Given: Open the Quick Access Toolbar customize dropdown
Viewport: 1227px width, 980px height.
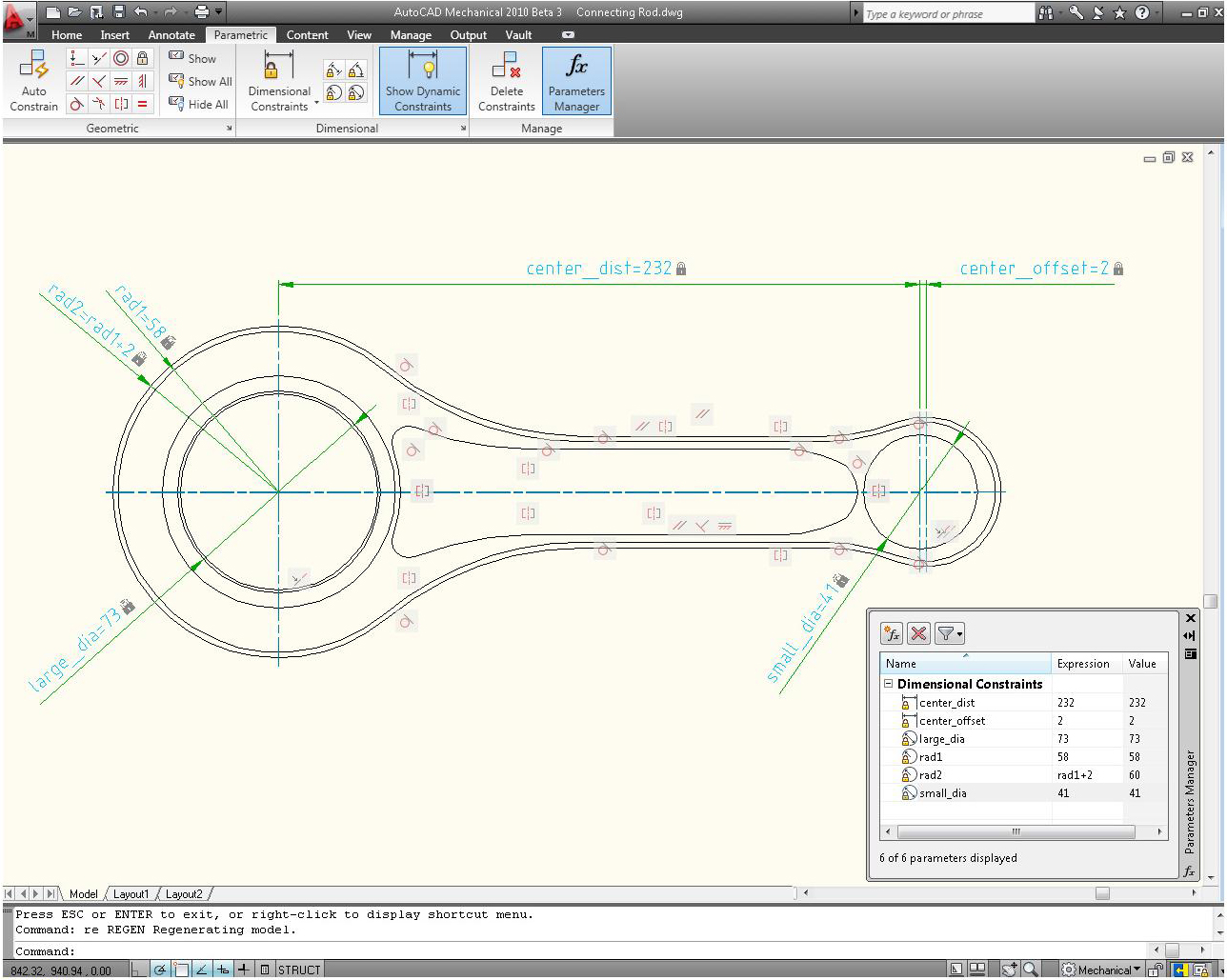Looking at the screenshot, I should coord(219,12).
